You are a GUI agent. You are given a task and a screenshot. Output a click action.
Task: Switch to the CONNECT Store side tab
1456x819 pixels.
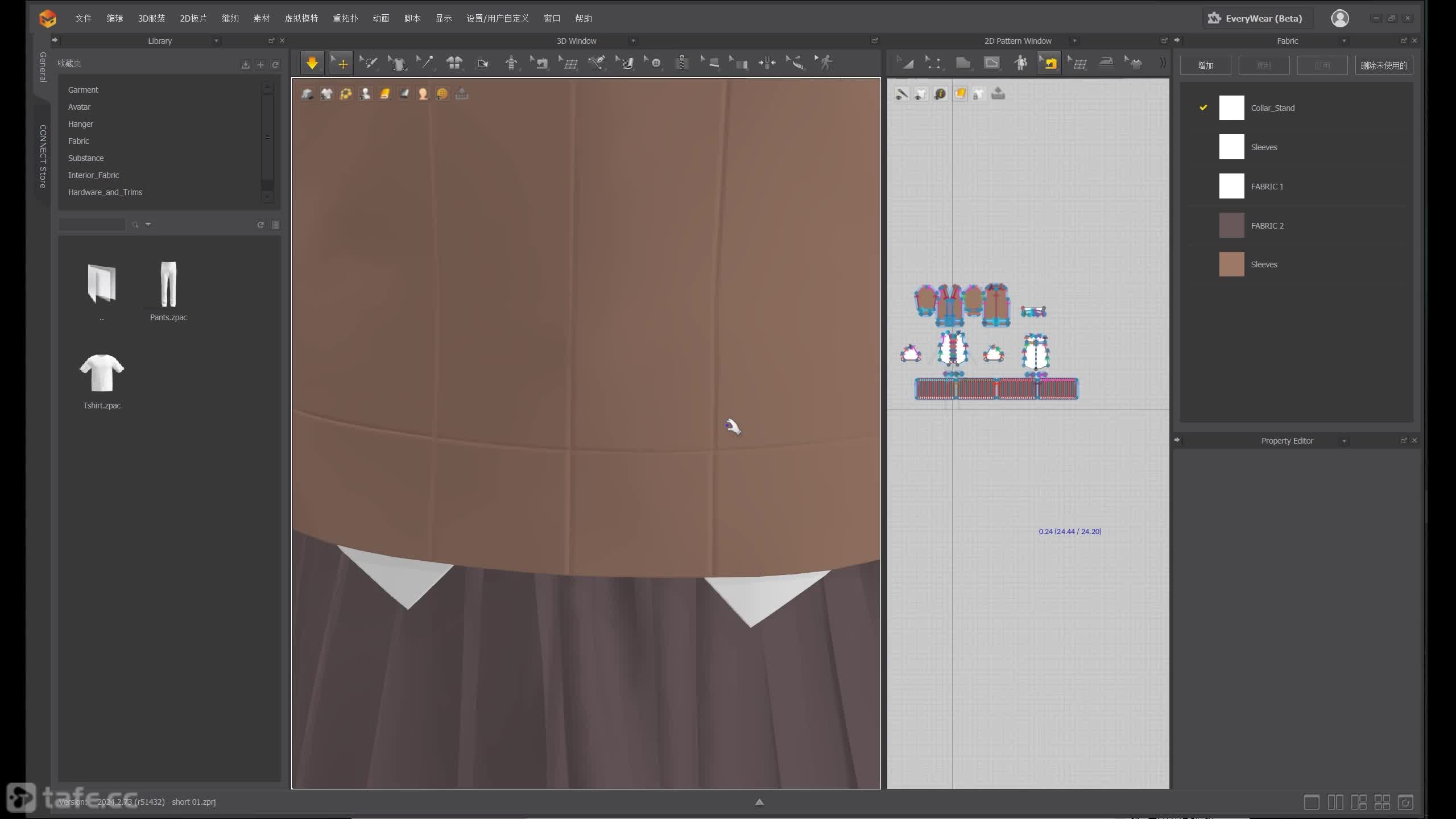coord(43,156)
